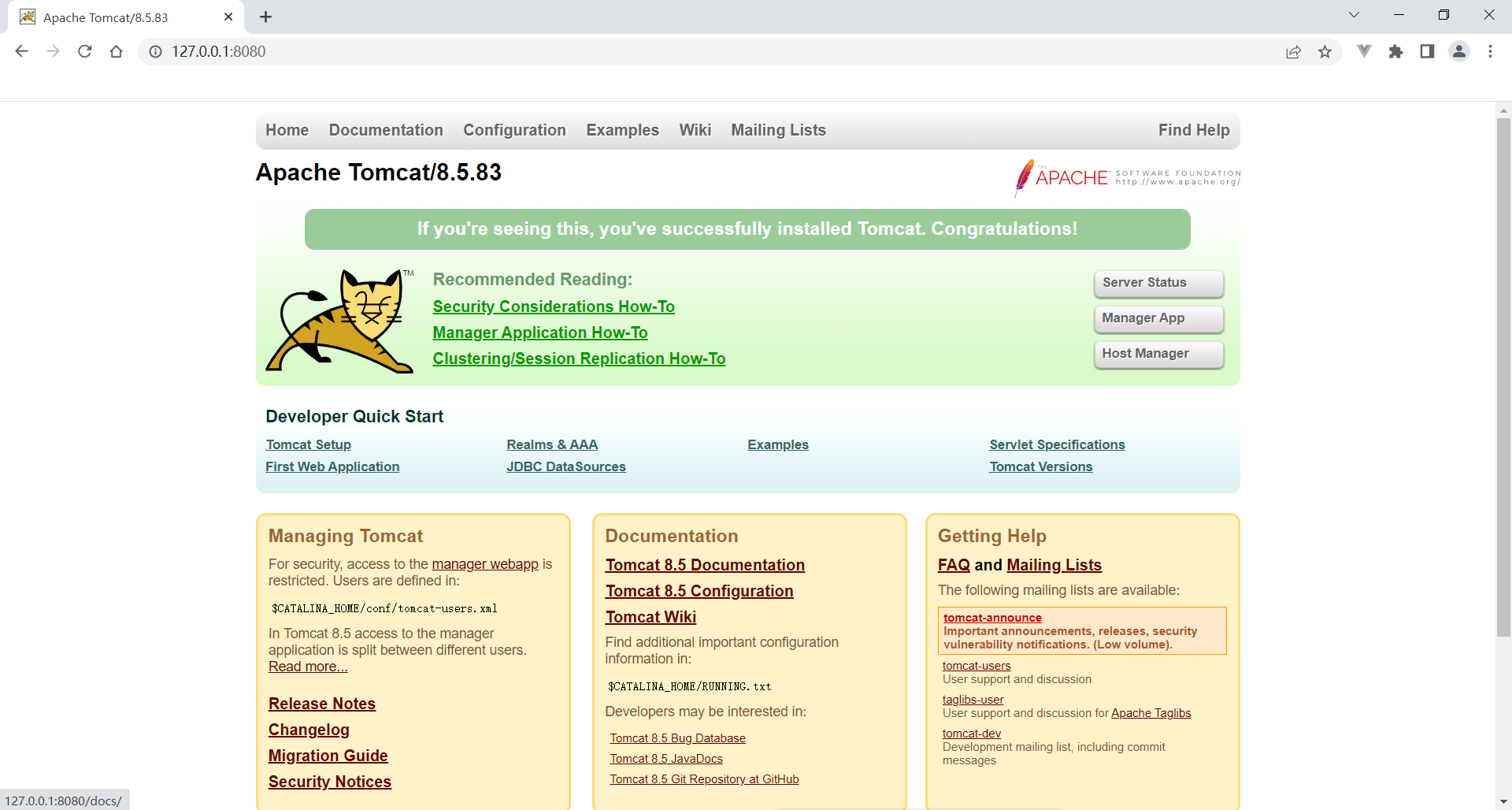This screenshot has height=810, width=1512.
Task: Open Documentation in navigation bar
Action: pyautogui.click(x=386, y=130)
